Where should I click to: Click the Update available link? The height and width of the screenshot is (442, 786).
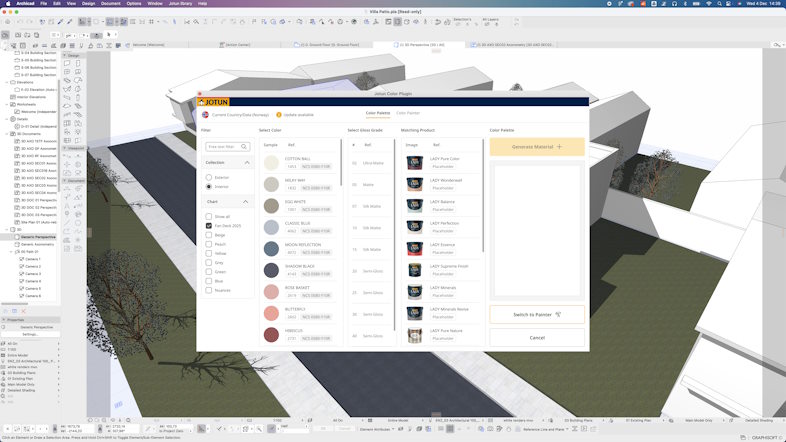[298, 115]
